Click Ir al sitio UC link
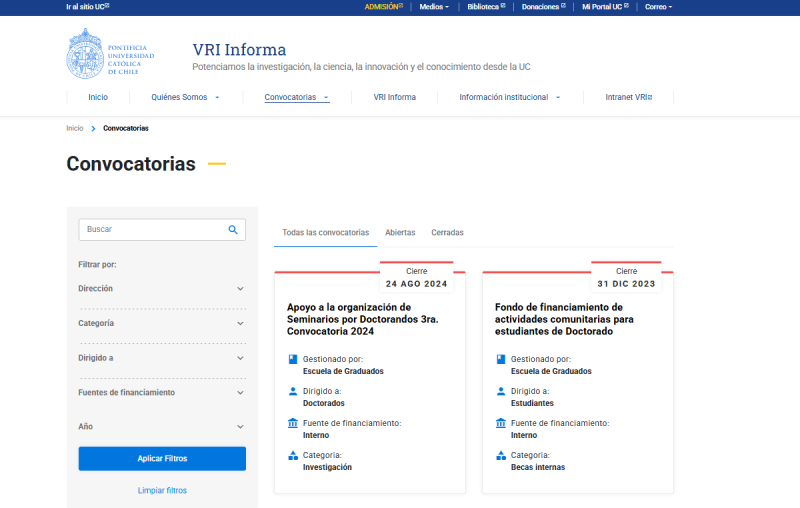This screenshot has width=800, height=508. [x=87, y=7]
